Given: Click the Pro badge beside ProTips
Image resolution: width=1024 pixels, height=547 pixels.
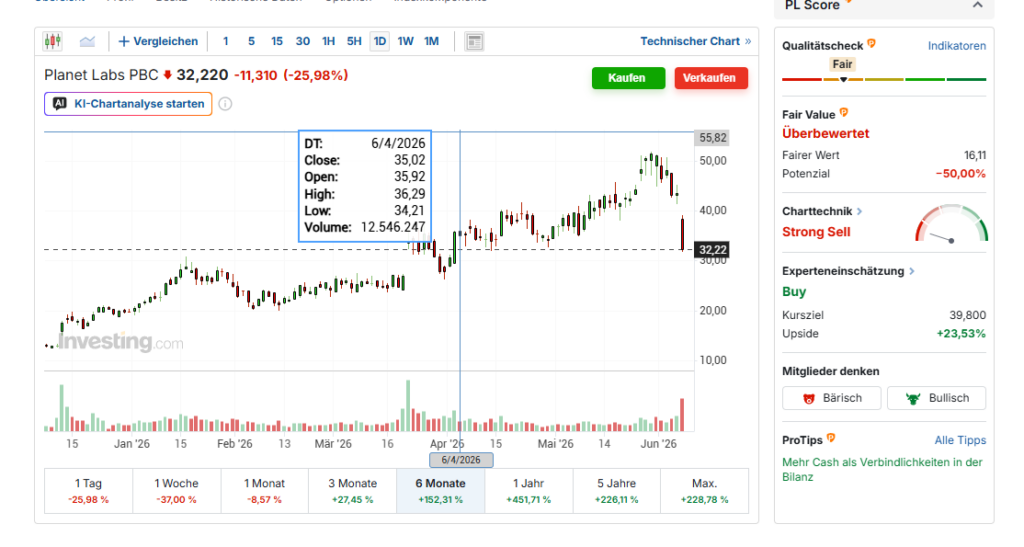Looking at the screenshot, I should 831,438.
